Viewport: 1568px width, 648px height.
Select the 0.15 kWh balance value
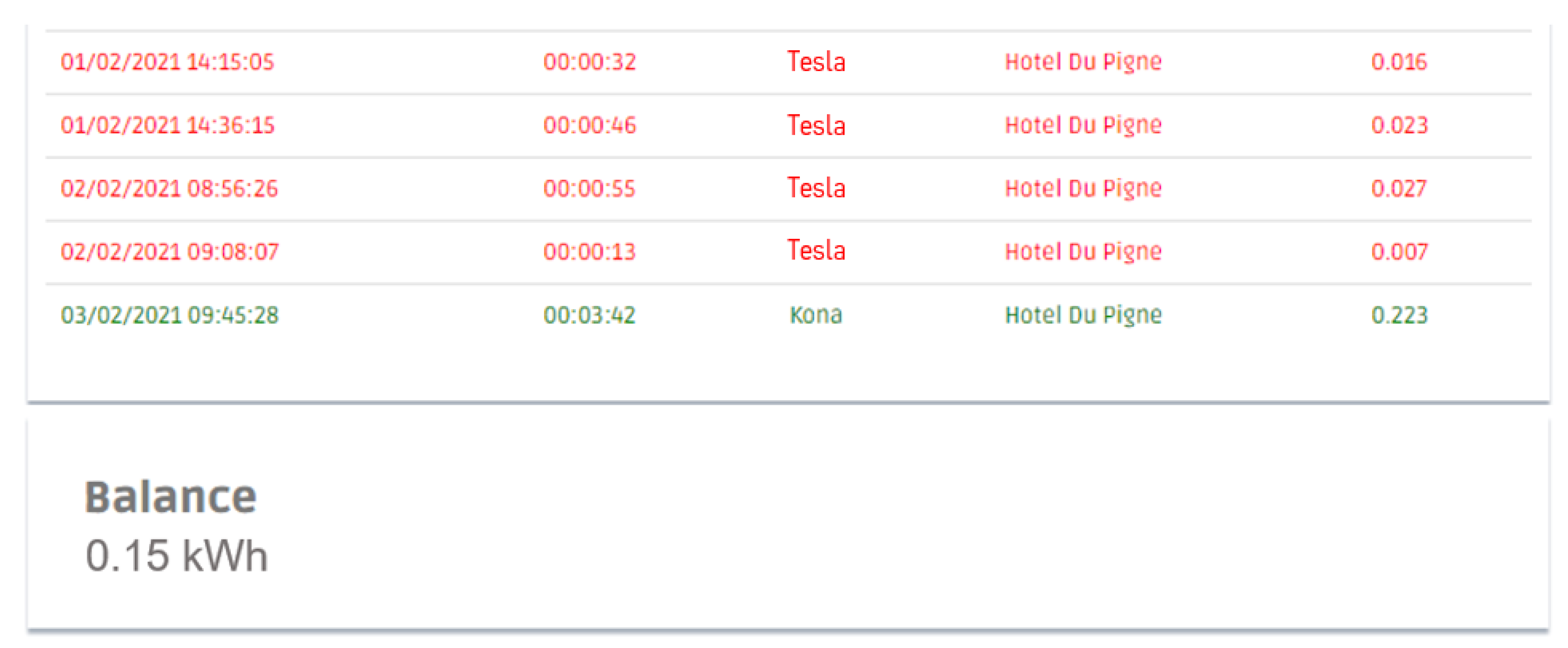click(177, 556)
